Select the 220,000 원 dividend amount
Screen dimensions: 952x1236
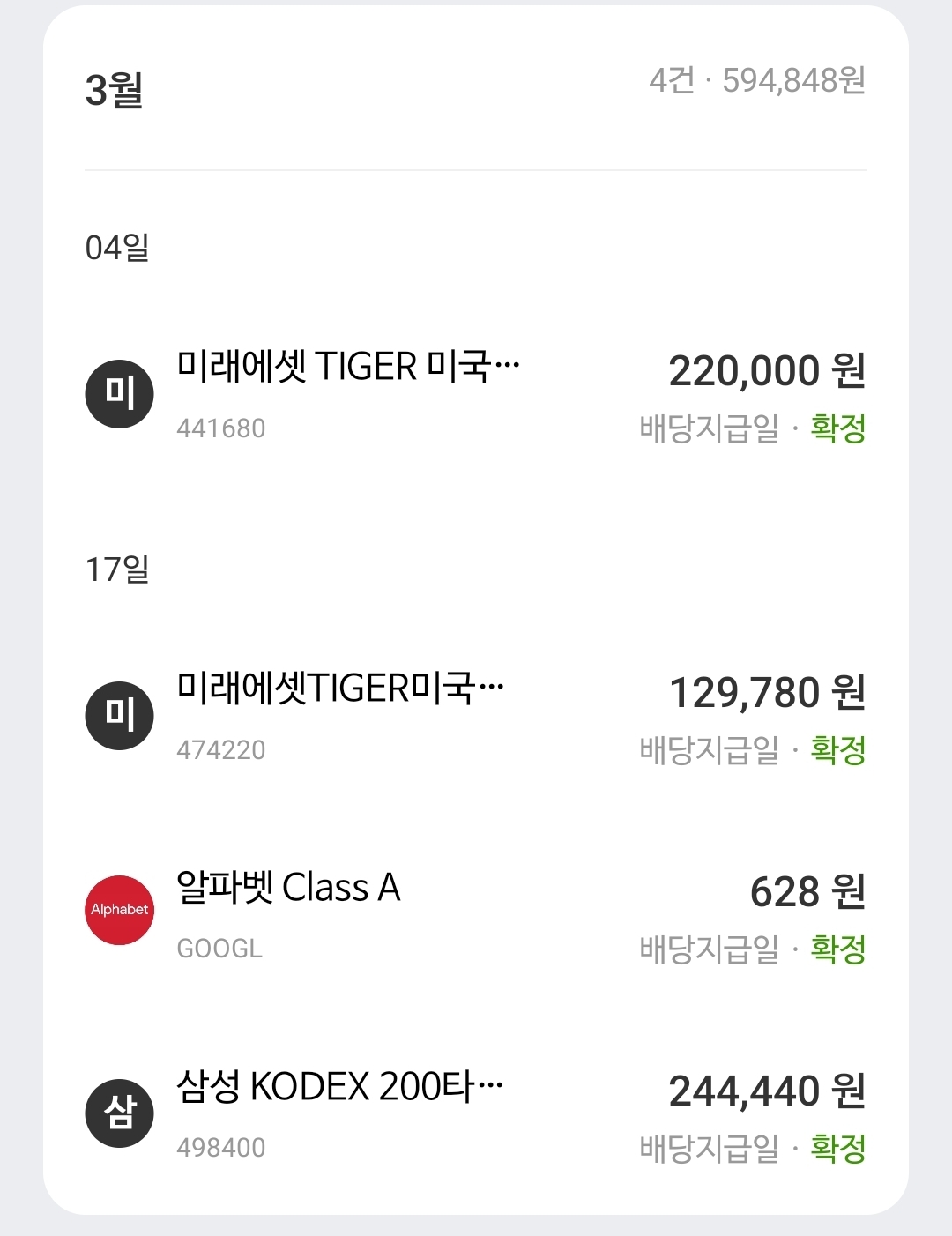(766, 371)
